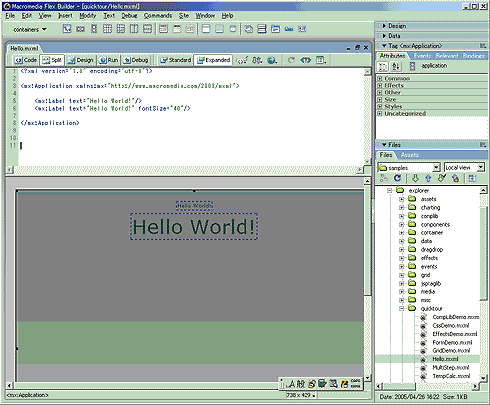Click the Preview in browser globe icon

(272, 60)
